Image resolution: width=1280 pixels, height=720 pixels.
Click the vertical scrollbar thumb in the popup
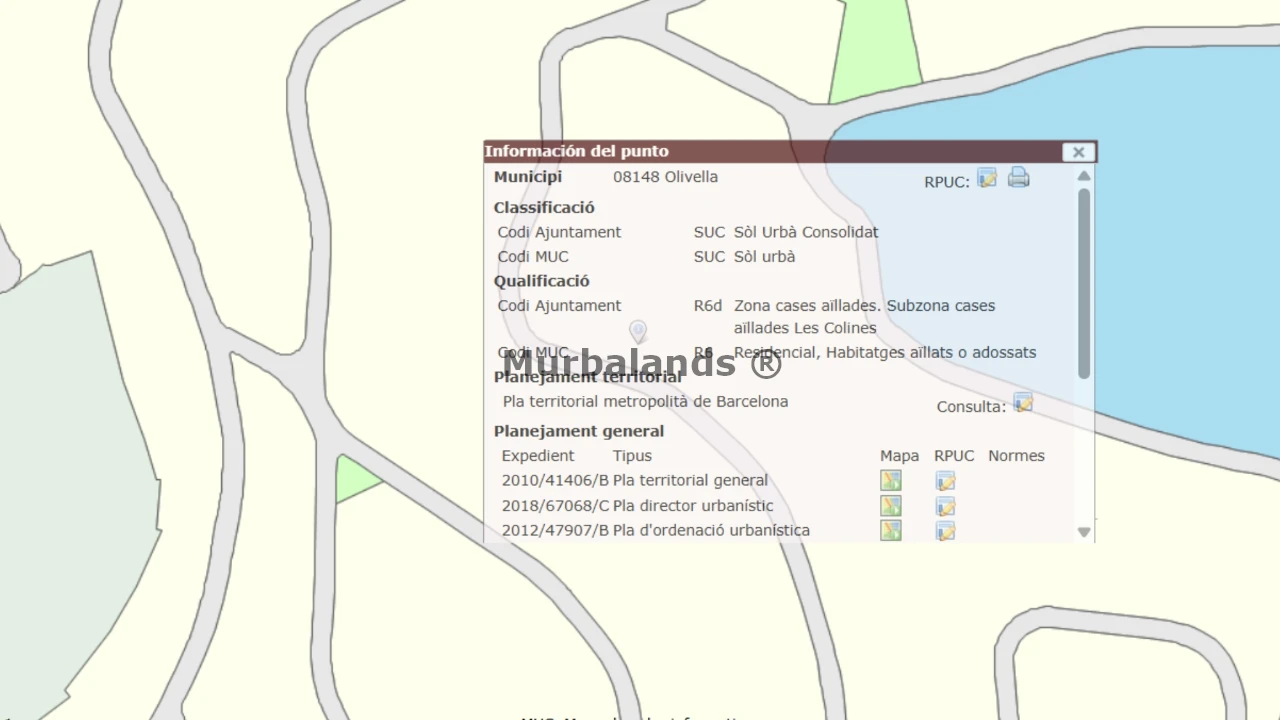pos(1084,283)
